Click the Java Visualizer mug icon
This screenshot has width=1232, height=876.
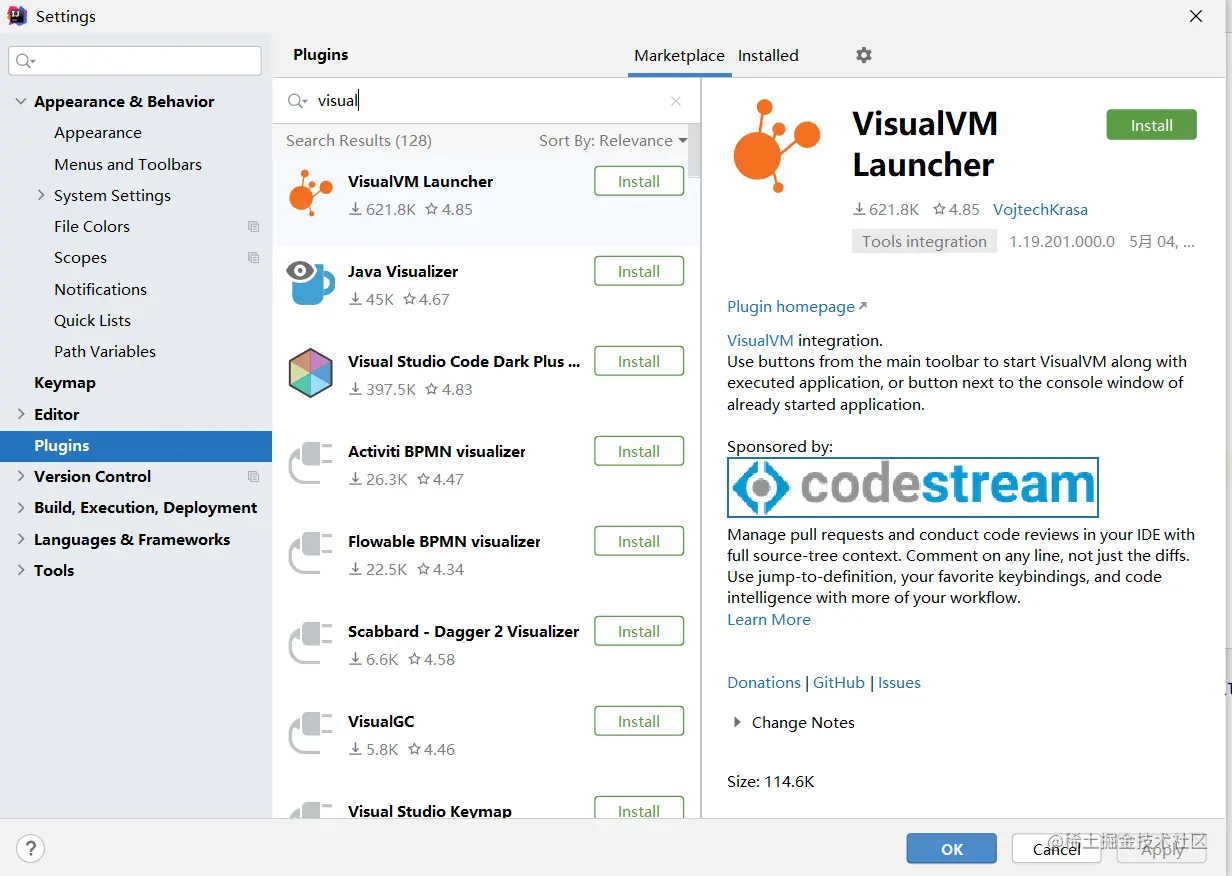click(x=310, y=283)
